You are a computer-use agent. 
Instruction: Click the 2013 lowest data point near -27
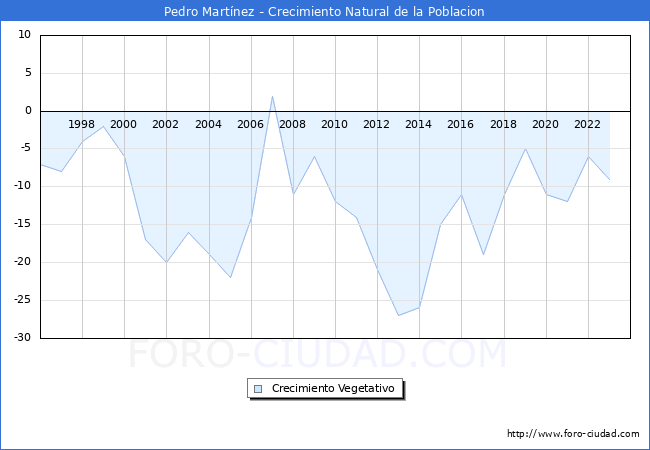(398, 315)
